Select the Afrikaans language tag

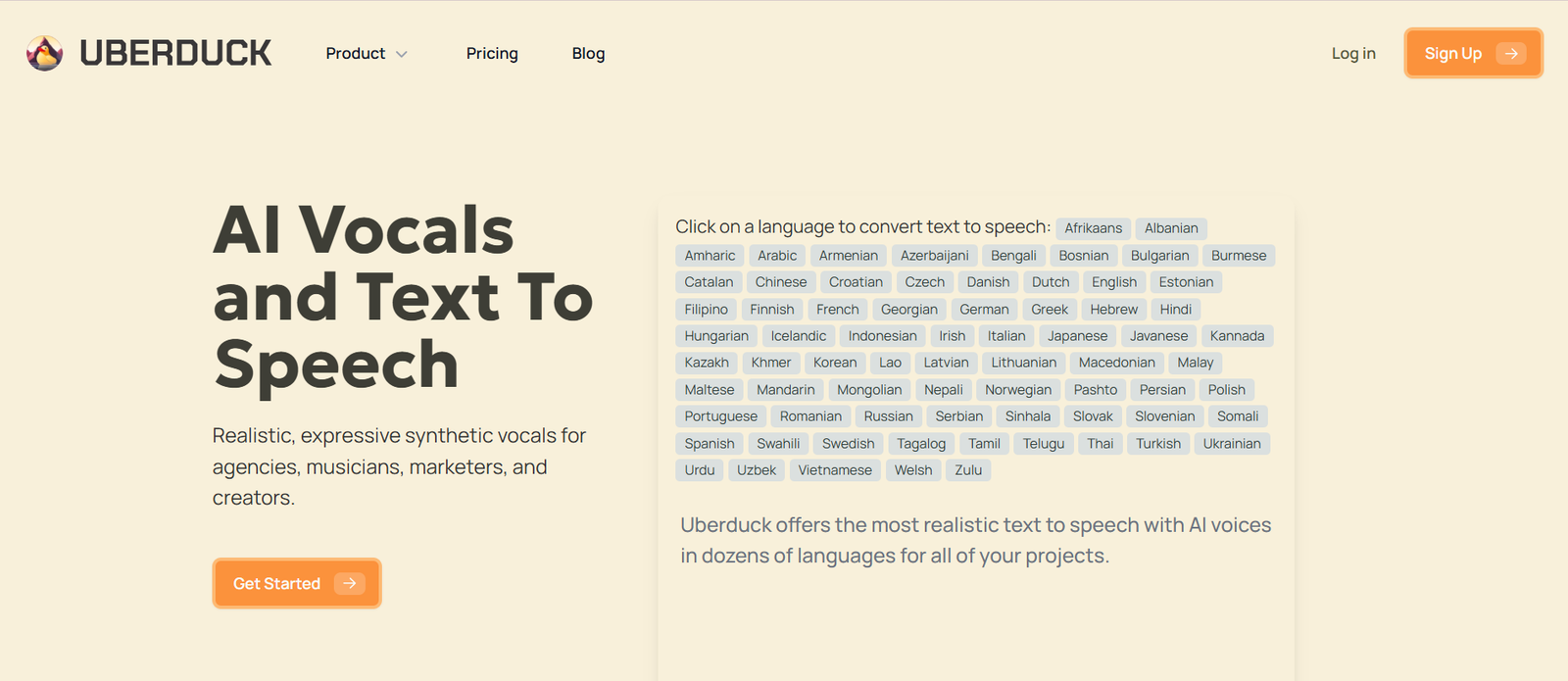pyautogui.click(x=1093, y=228)
